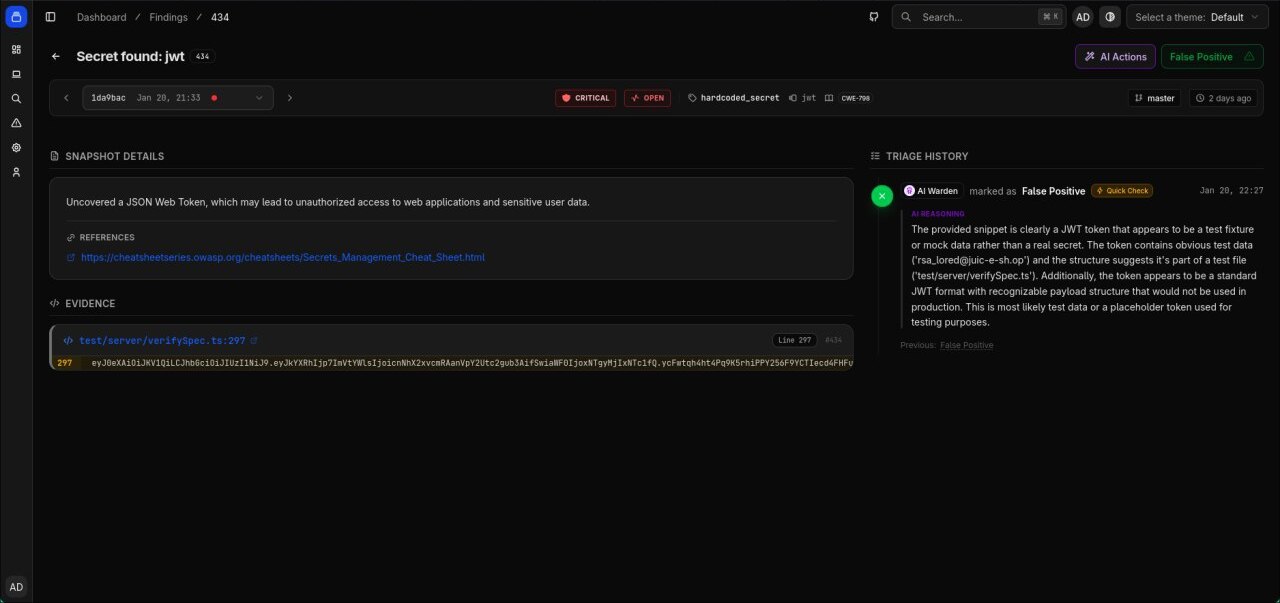Viewport: 1280px width, 603px height.
Task: Open Findings from the breadcrumb trail
Action: [167, 16]
